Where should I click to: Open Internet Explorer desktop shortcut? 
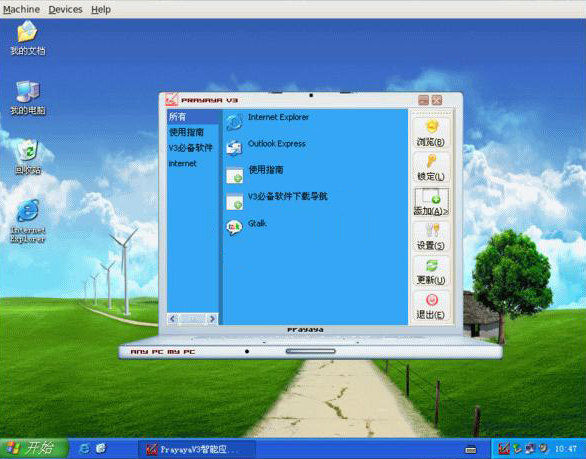pos(27,221)
